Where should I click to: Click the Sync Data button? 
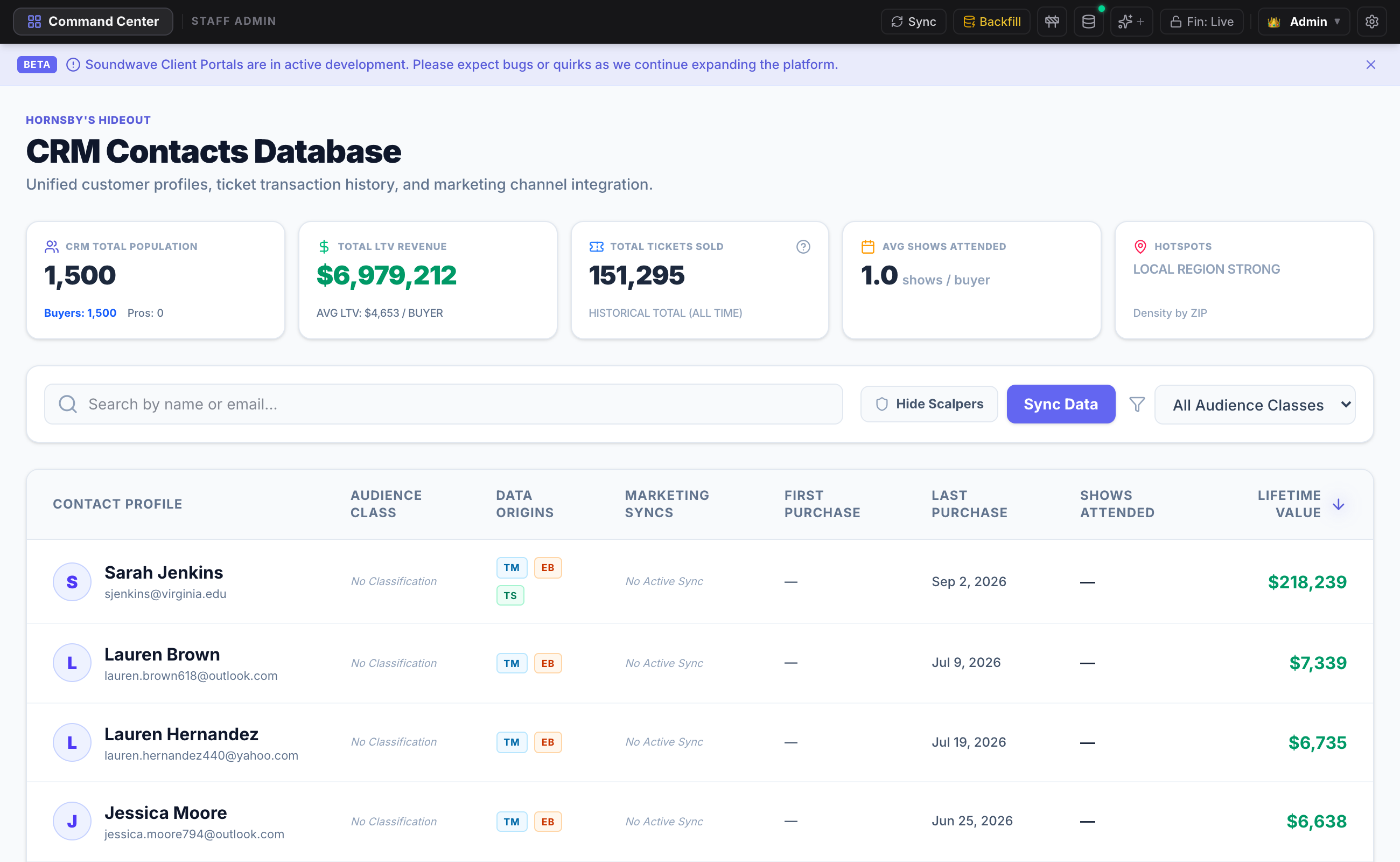point(1060,404)
